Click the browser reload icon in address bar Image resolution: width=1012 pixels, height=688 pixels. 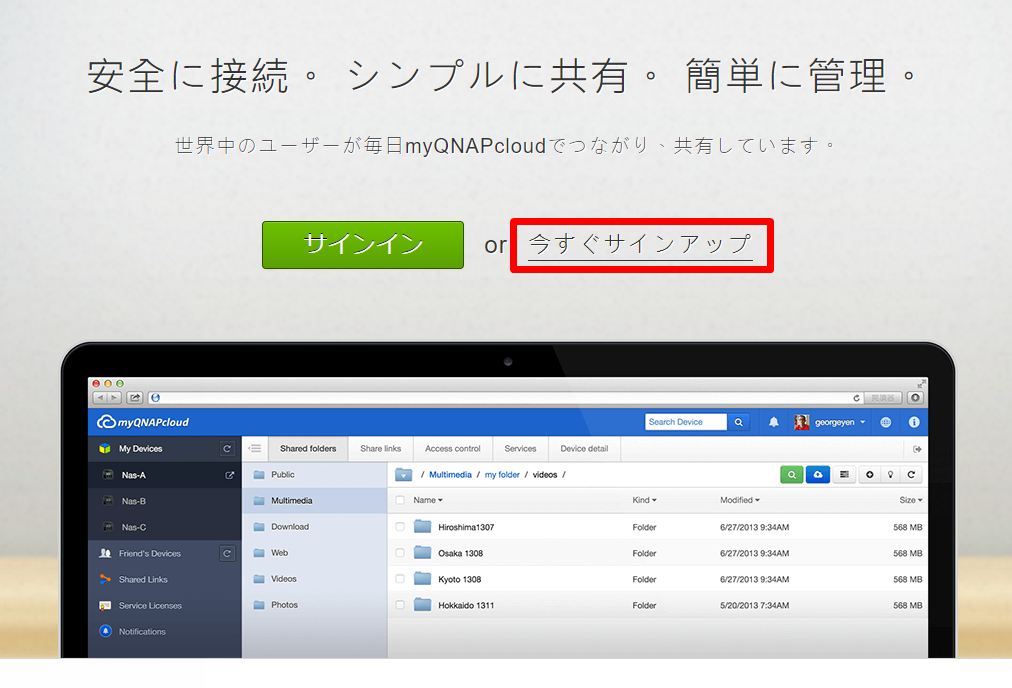856,398
